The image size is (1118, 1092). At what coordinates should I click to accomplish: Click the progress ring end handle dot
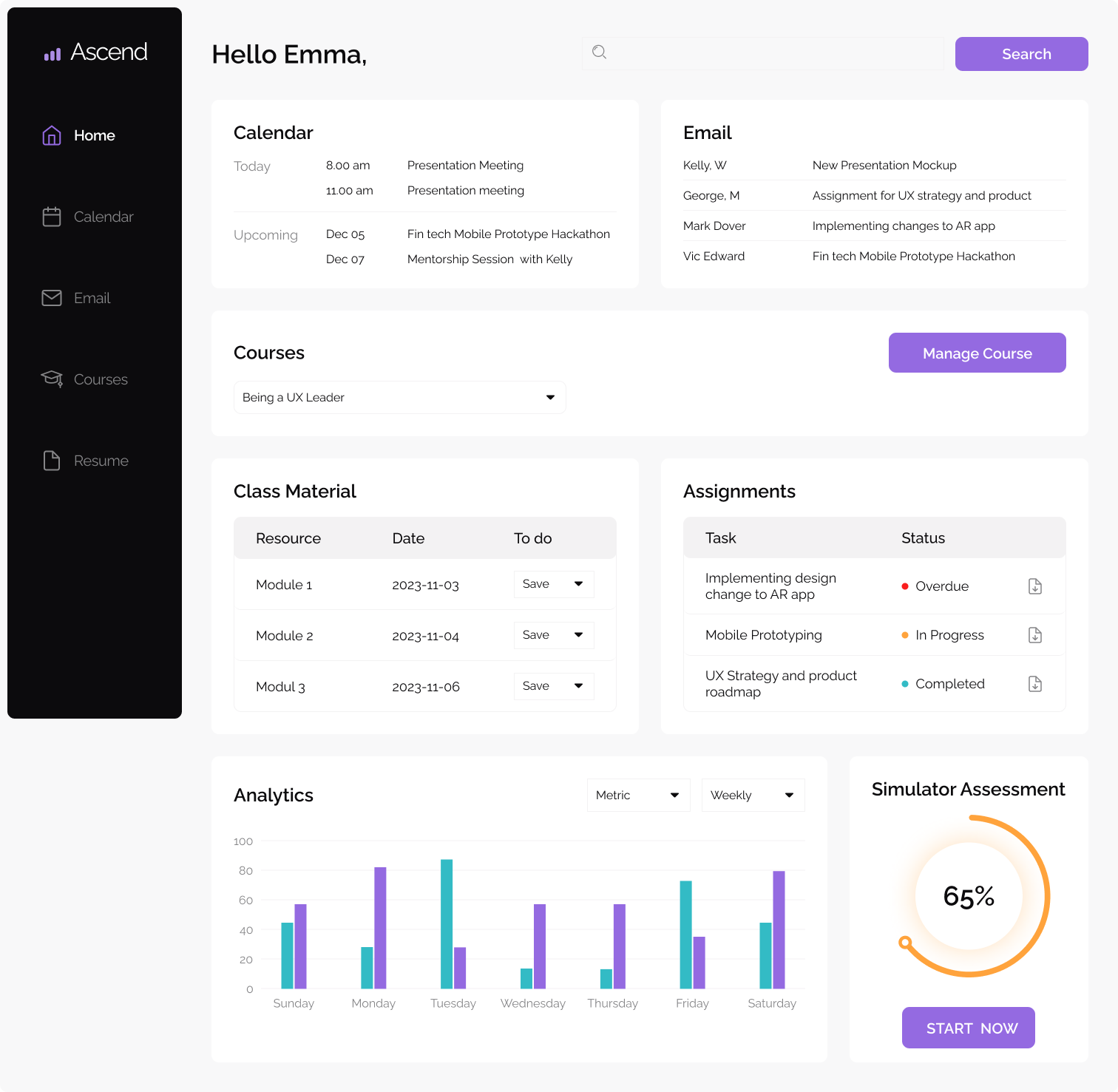coord(905,942)
